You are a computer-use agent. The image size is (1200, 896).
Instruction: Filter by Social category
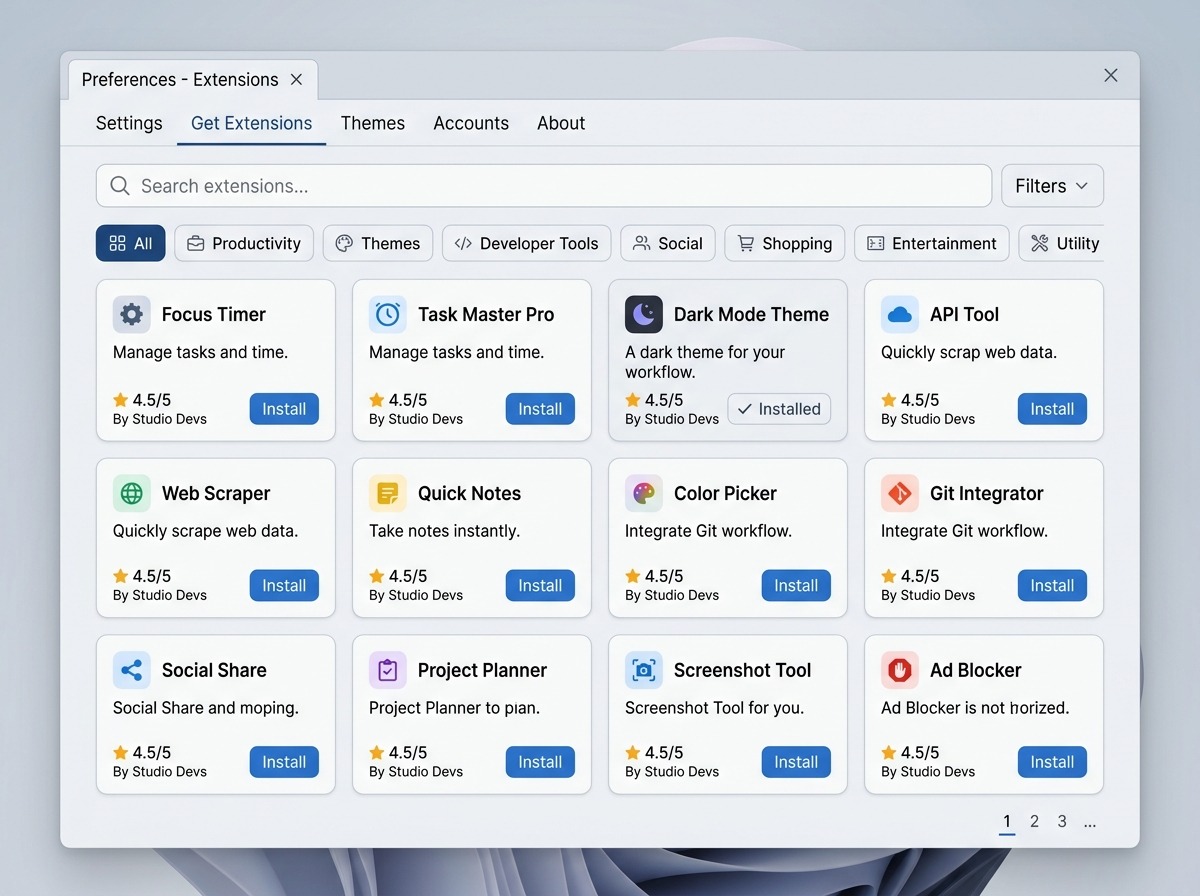pyautogui.click(x=668, y=243)
